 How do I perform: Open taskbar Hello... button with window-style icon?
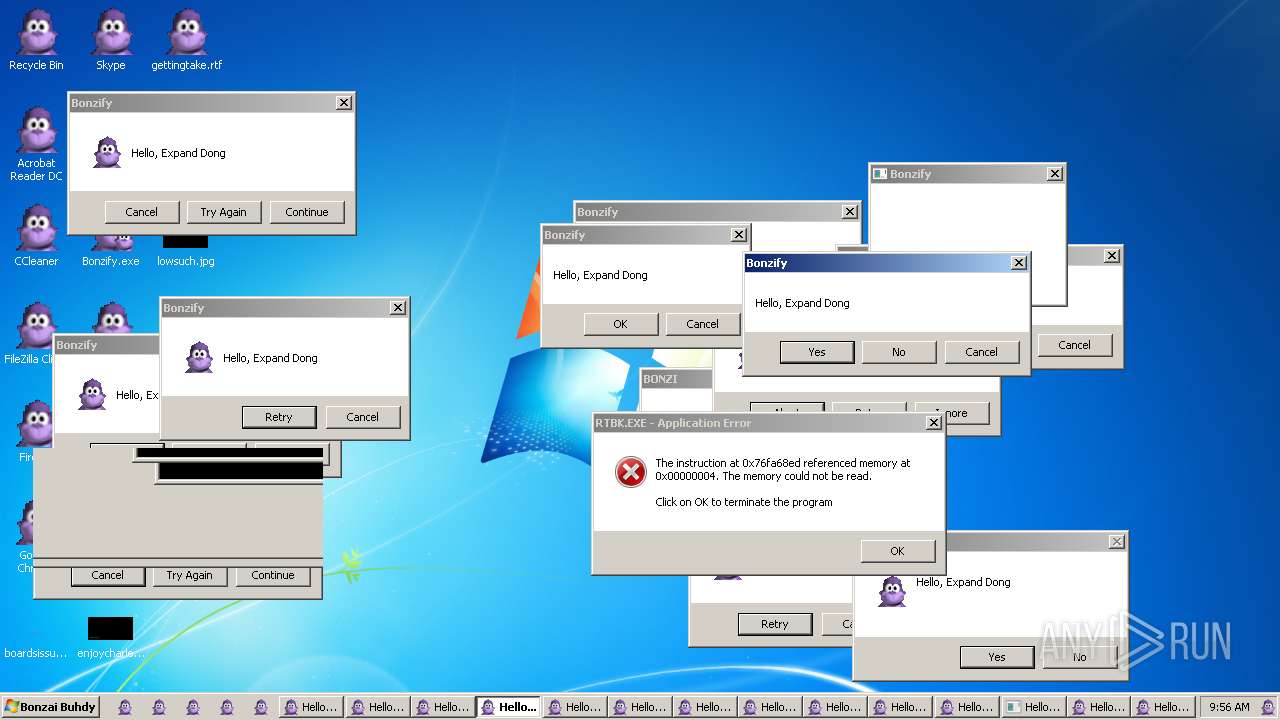(x=1034, y=707)
